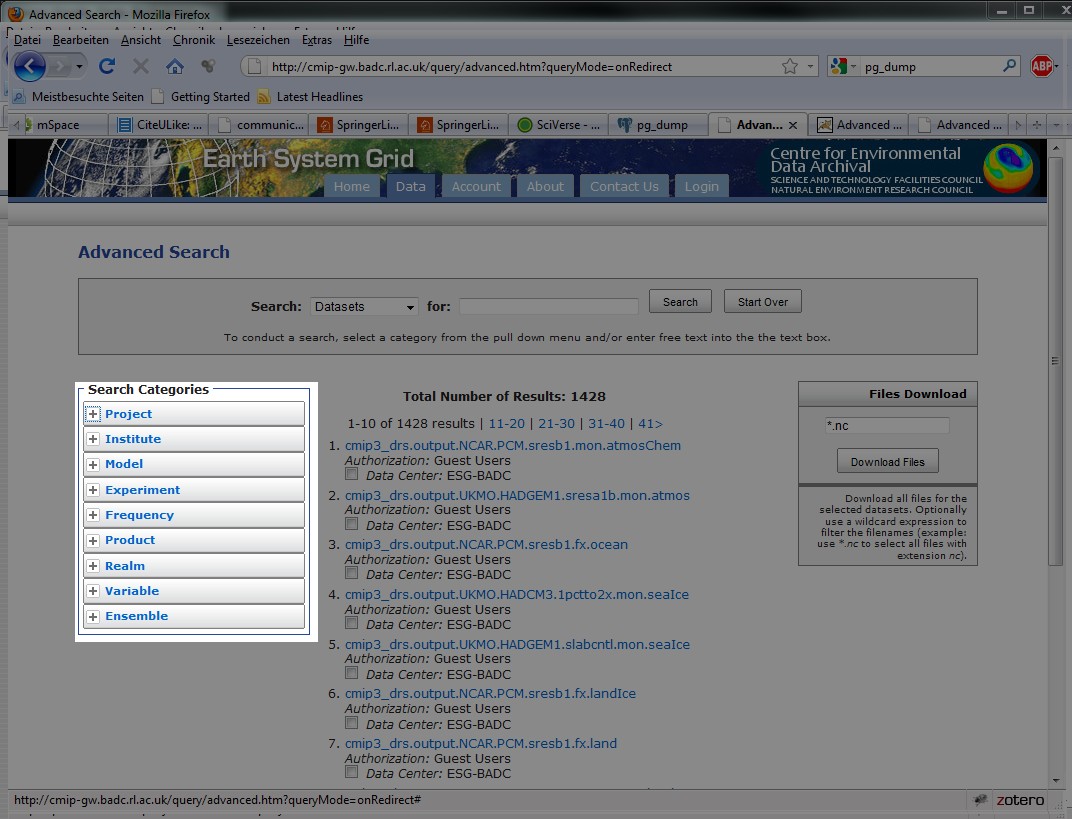Screen dimensions: 1072x819
Task: Click the free text search input field
Action: point(548,307)
